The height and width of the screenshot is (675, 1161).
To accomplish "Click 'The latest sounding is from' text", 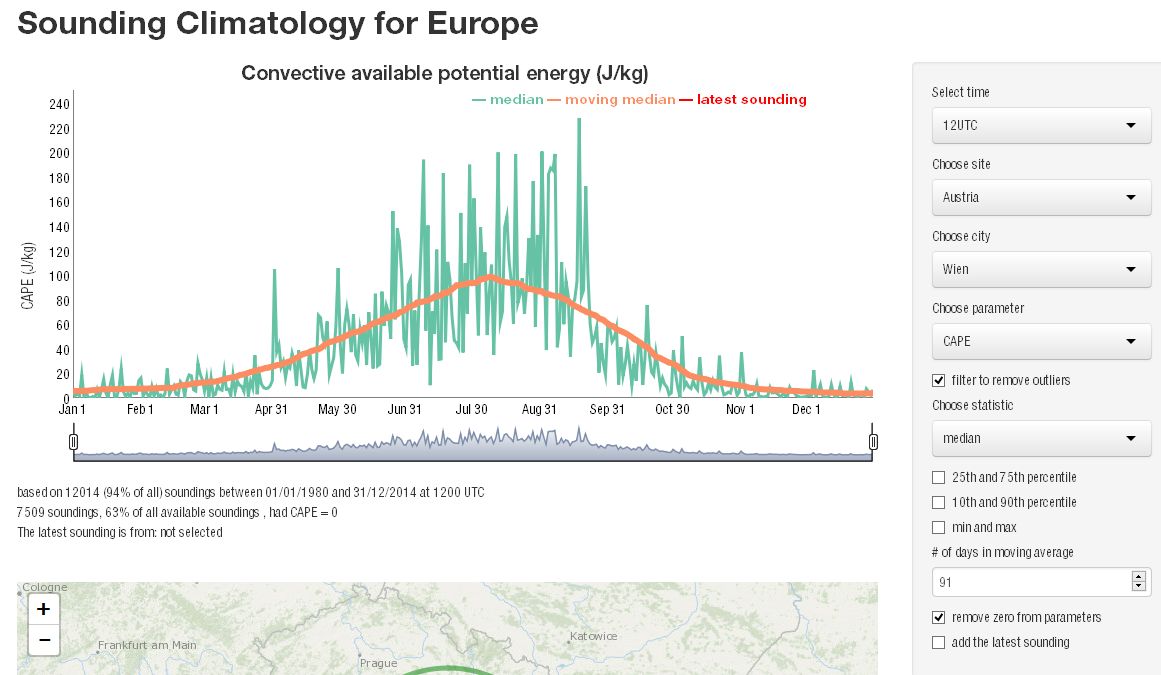I will point(120,532).
